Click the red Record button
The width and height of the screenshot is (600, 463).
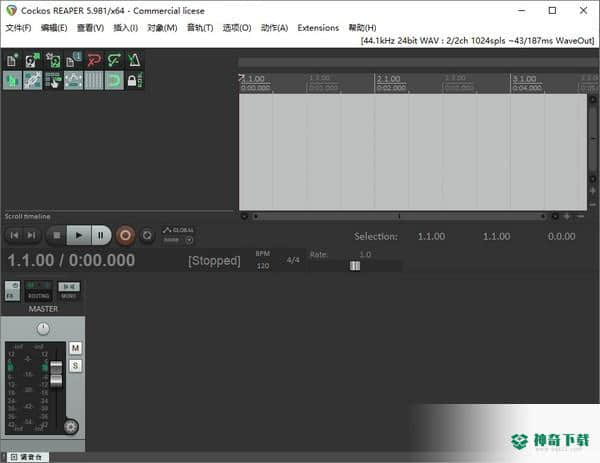coord(125,235)
